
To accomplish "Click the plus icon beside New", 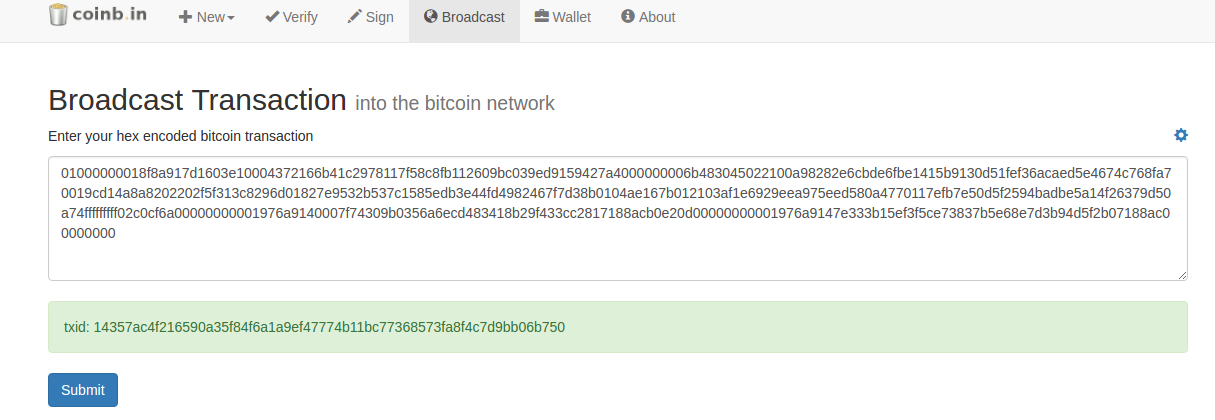I will click(185, 17).
